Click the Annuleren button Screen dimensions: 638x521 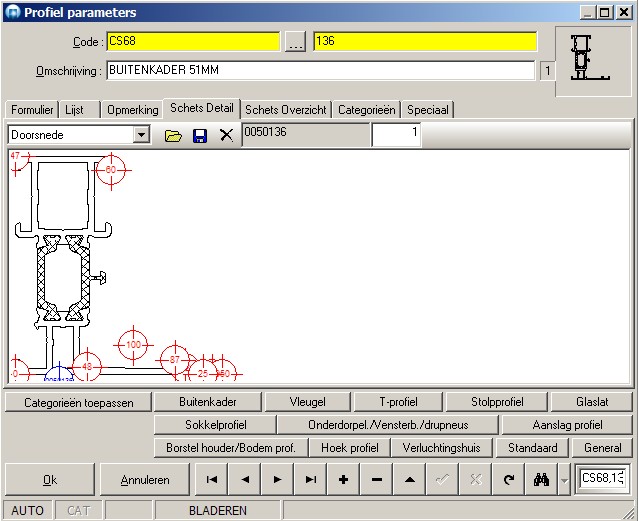click(145, 479)
